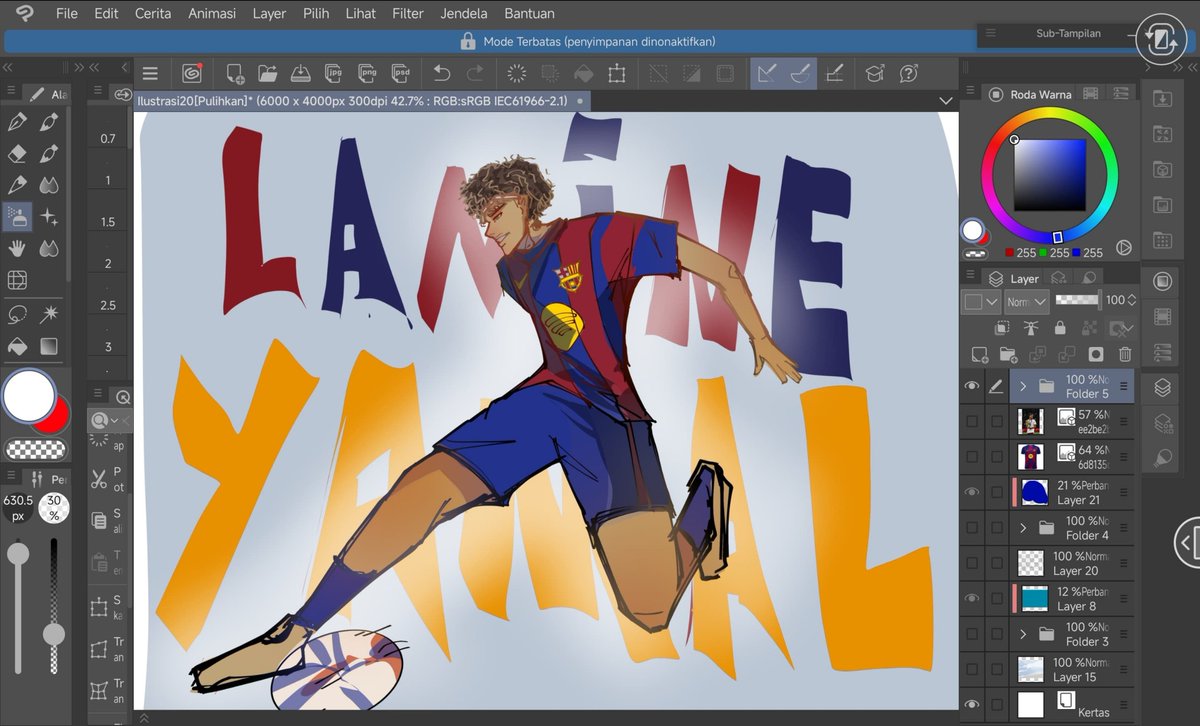This screenshot has width=1200, height=726.
Task: Open the Bantuan menu
Action: click(529, 14)
